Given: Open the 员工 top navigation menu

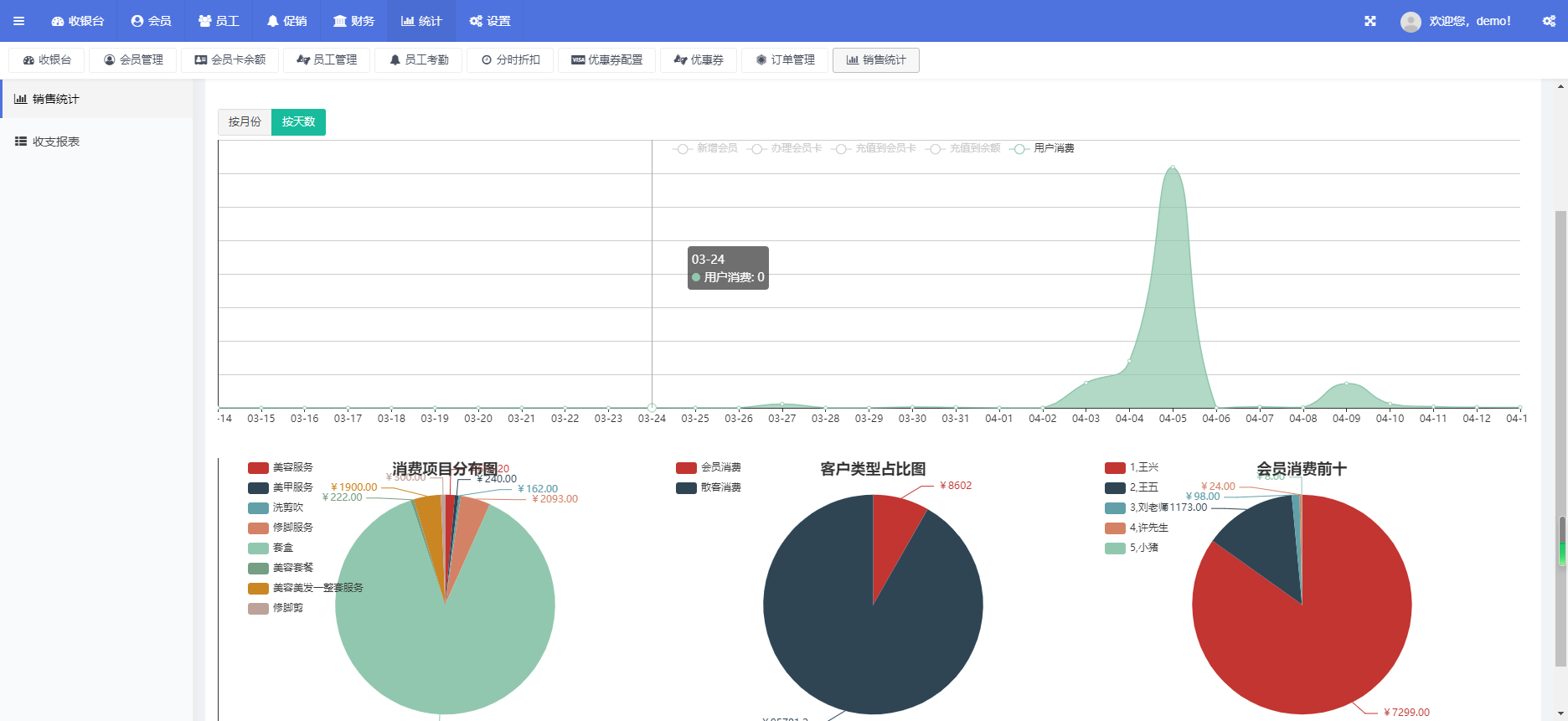Looking at the screenshot, I should pos(219,21).
